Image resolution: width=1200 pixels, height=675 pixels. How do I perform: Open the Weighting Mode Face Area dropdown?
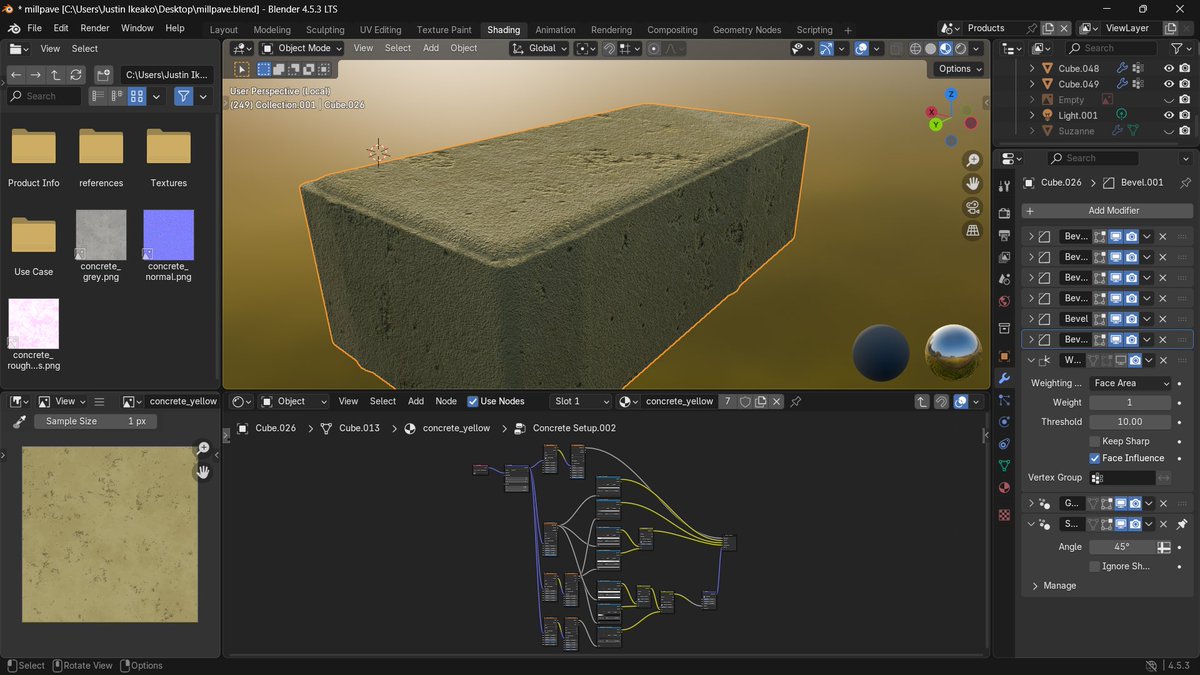[1130, 382]
